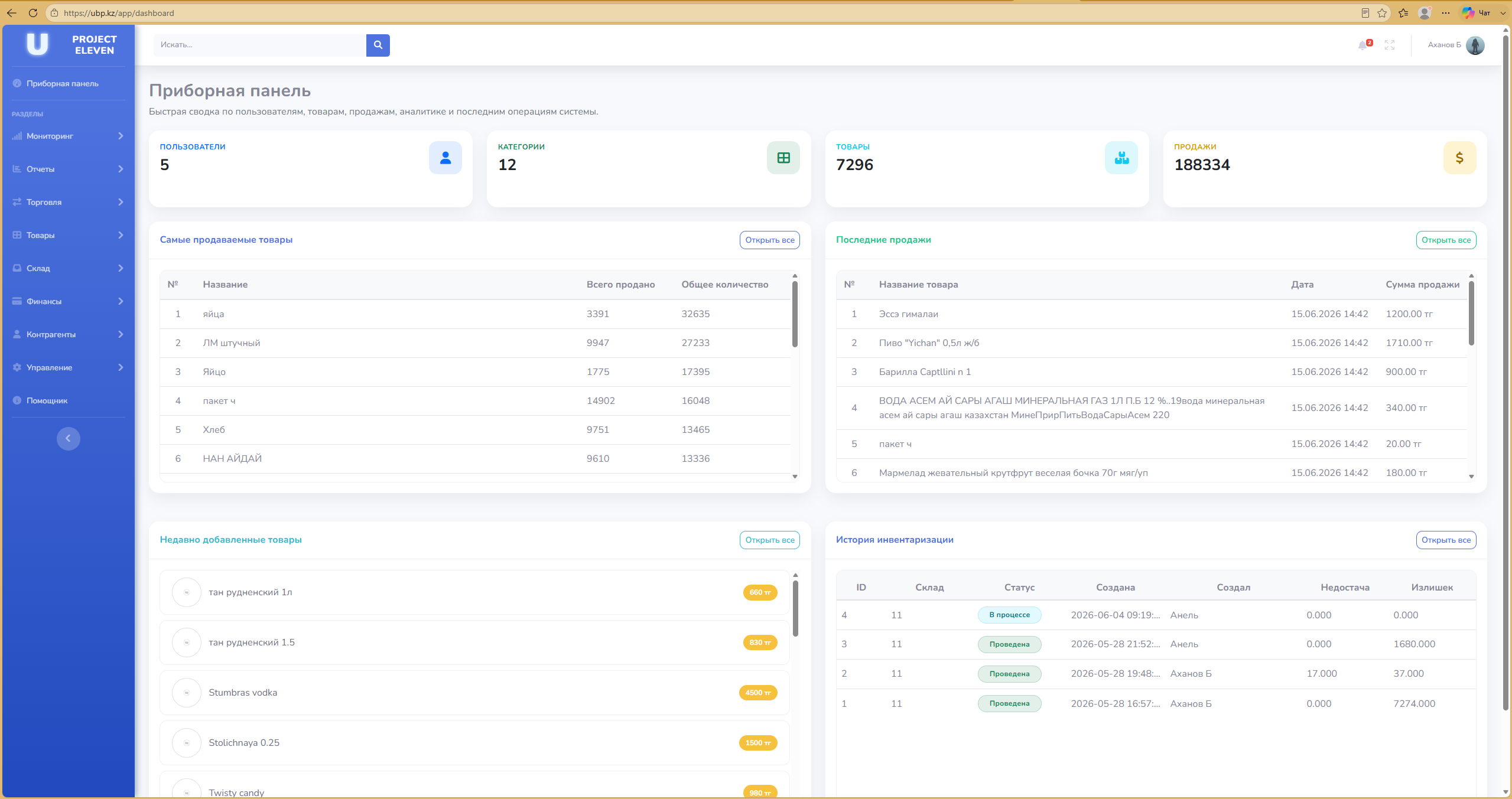Open browser favorites list icon
The height and width of the screenshot is (799, 1512).
pyautogui.click(x=1403, y=13)
